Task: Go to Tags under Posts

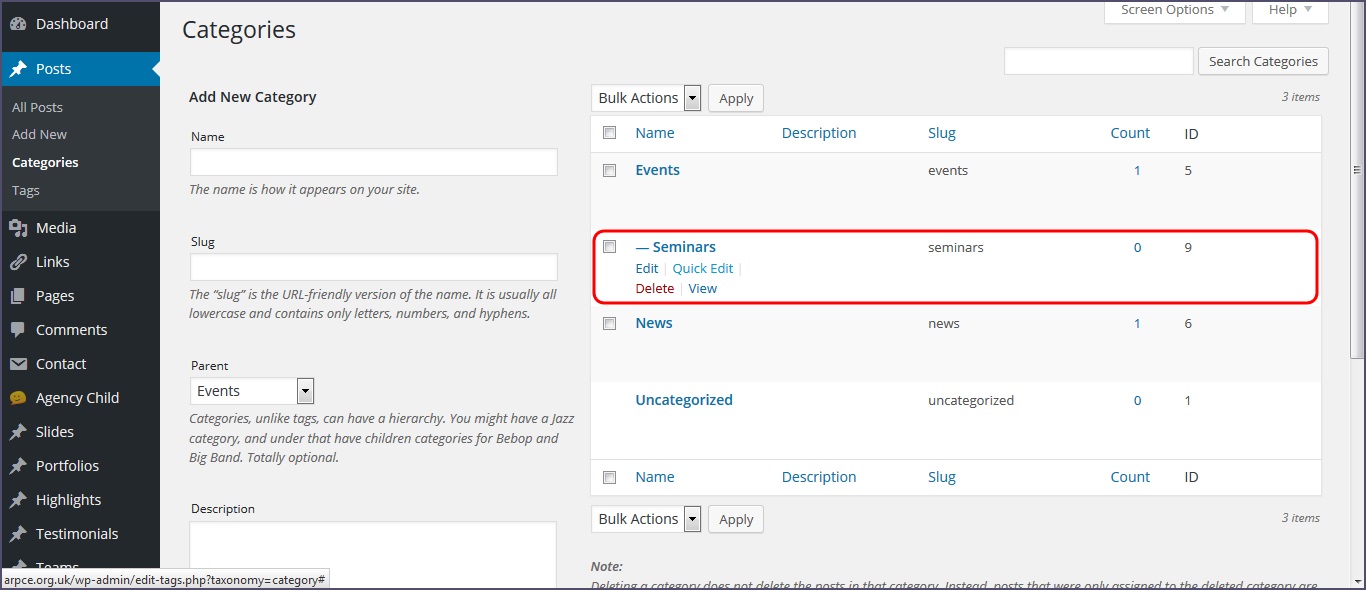Action: click(26, 190)
